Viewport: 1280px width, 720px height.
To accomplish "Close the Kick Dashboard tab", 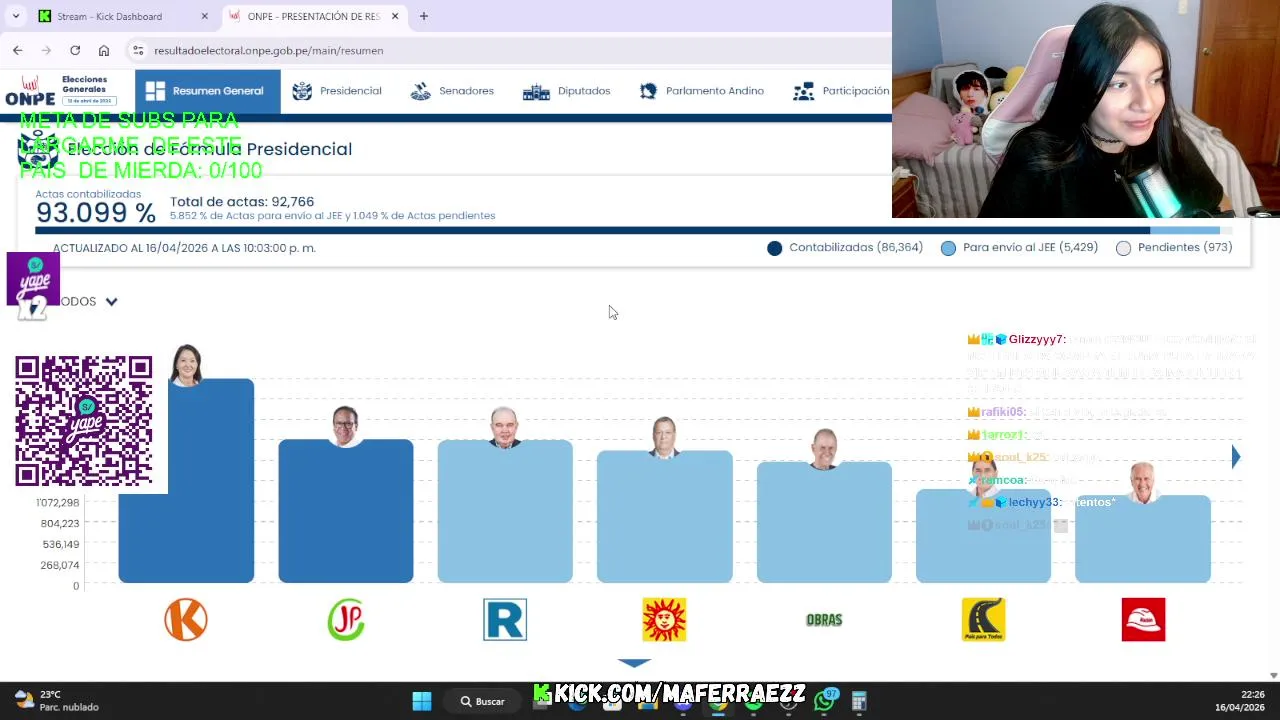I will (x=204, y=16).
